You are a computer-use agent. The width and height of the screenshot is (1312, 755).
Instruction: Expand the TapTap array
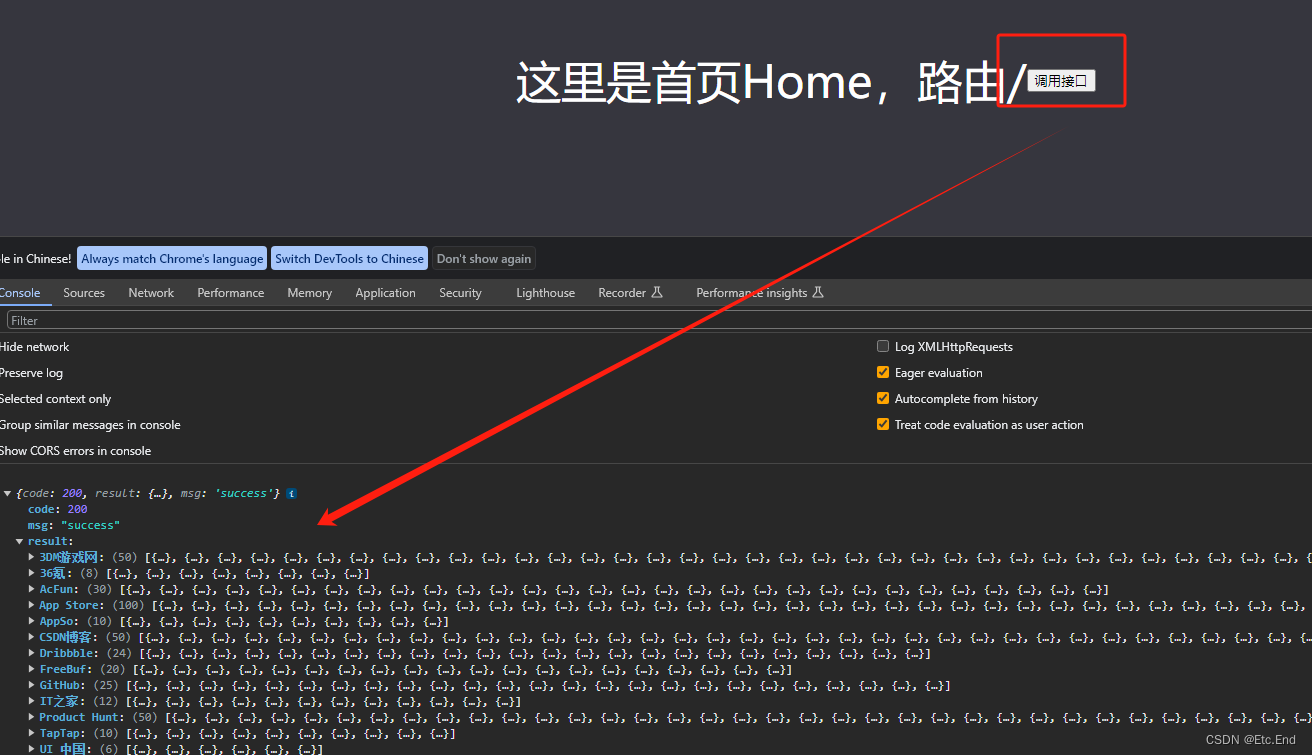click(32, 733)
